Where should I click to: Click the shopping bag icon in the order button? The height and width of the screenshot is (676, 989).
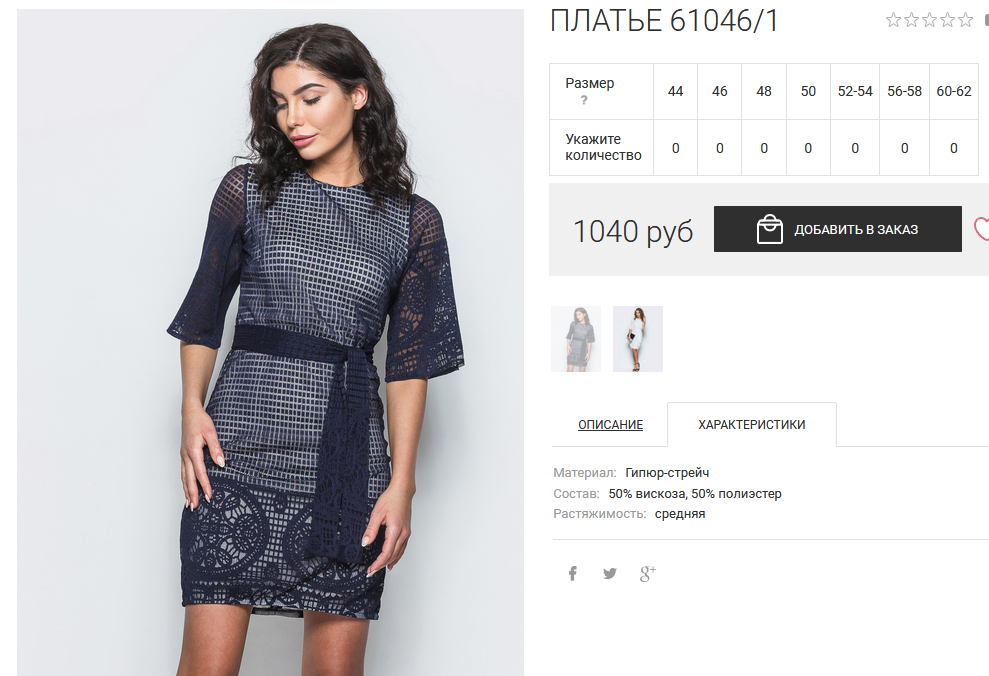(x=770, y=229)
